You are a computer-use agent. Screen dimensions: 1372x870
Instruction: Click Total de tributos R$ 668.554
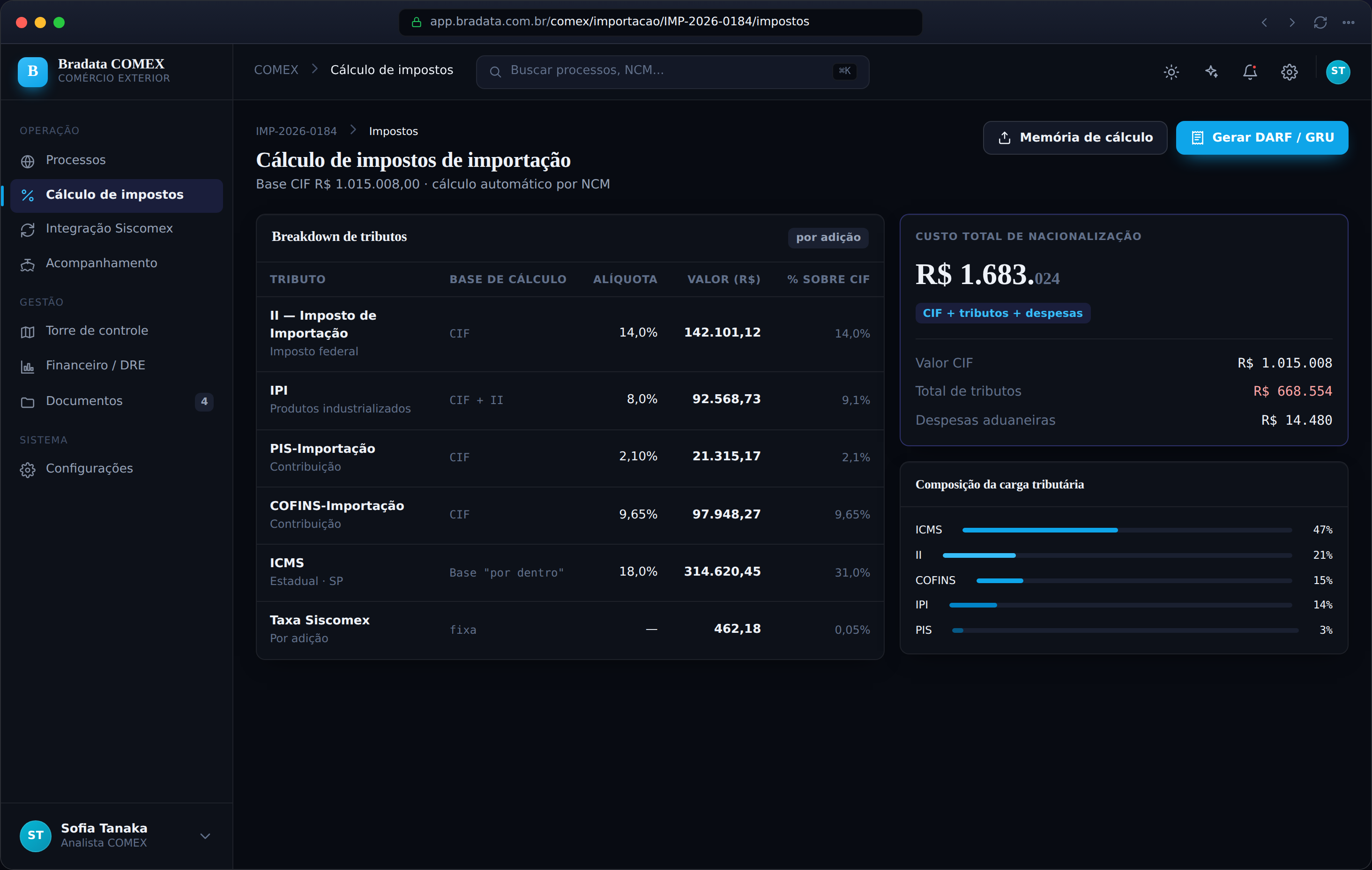1292,391
